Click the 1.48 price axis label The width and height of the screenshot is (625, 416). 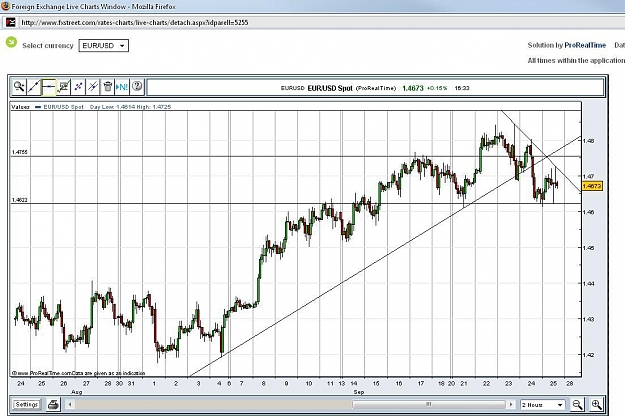(588, 141)
